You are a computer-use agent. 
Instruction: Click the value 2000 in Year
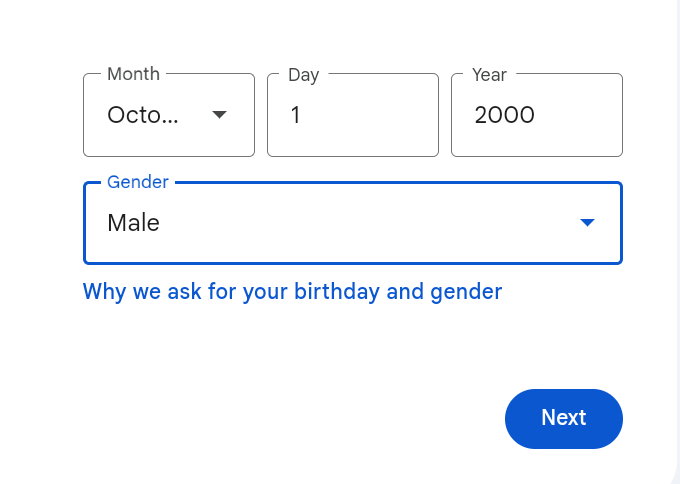[504, 115]
